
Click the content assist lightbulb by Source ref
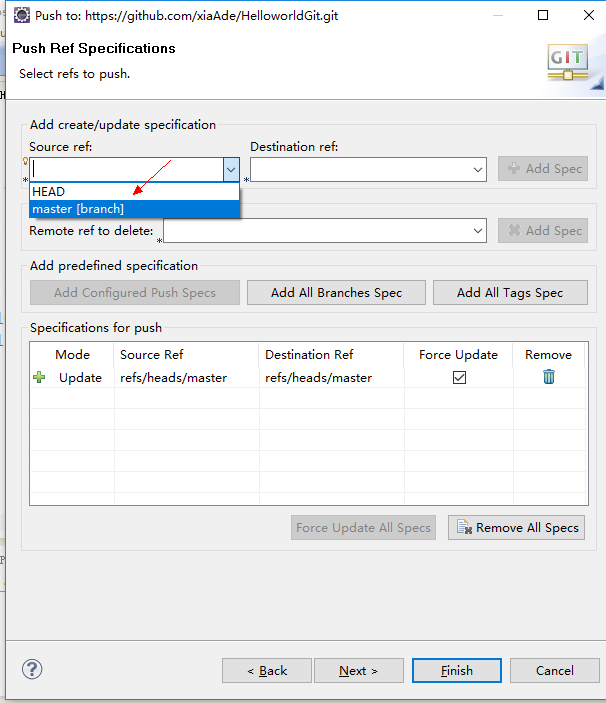[25, 161]
